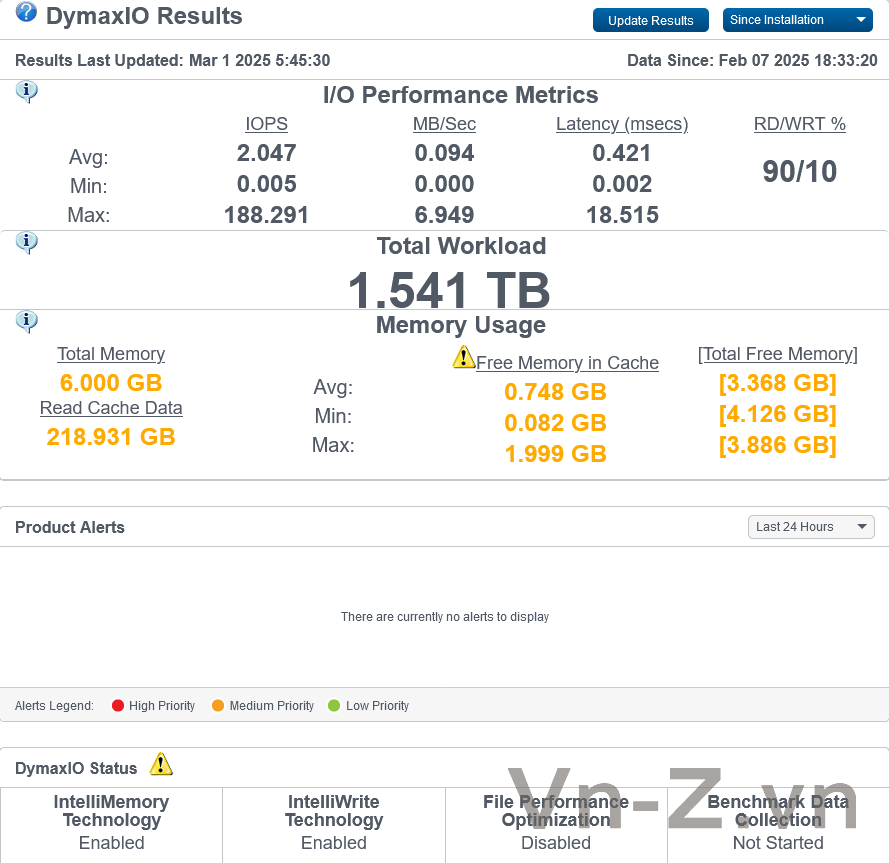Click the 90/10 read/write ratio value

(x=799, y=171)
